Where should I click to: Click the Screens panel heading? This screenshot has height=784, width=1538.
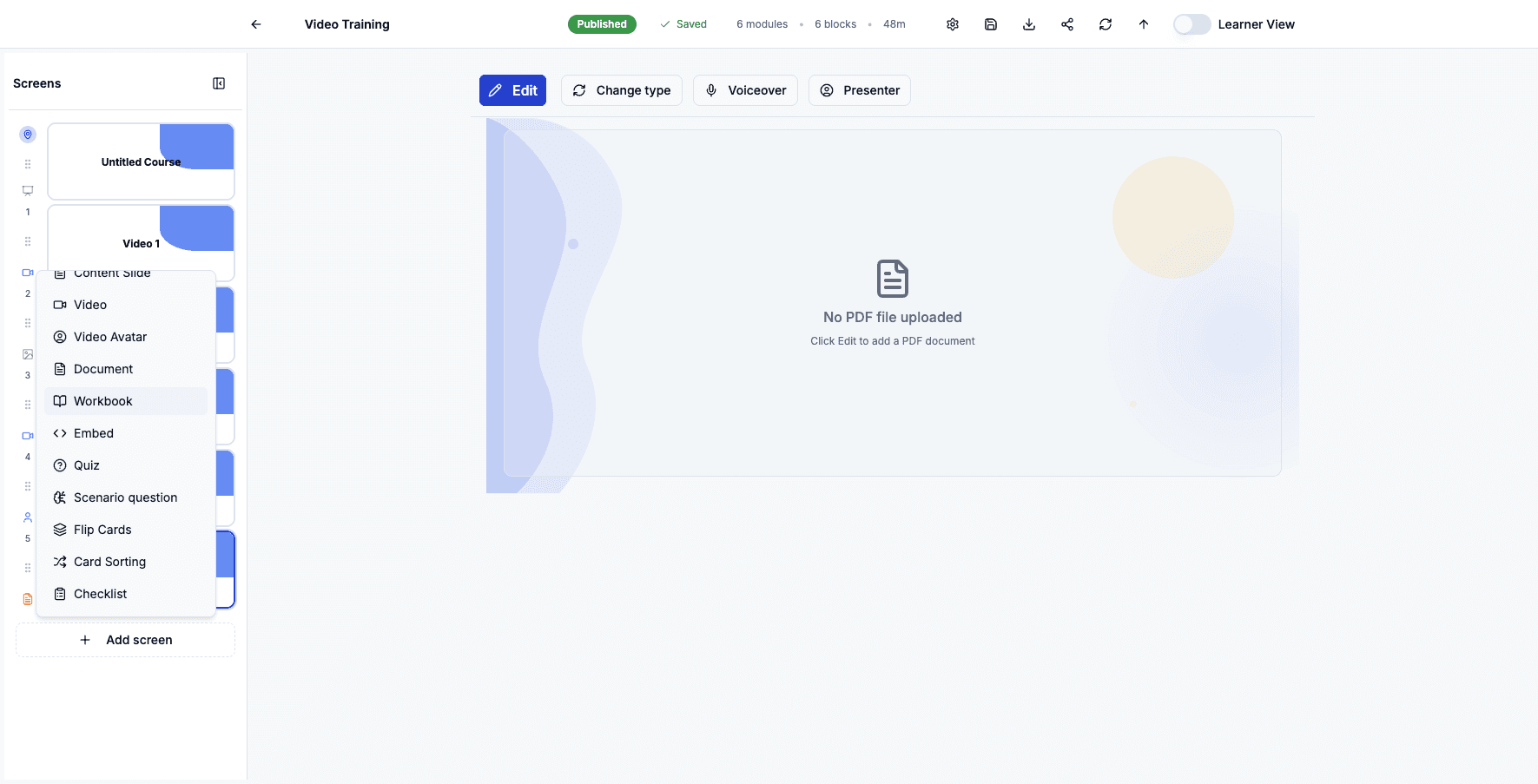pyautogui.click(x=37, y=83)
